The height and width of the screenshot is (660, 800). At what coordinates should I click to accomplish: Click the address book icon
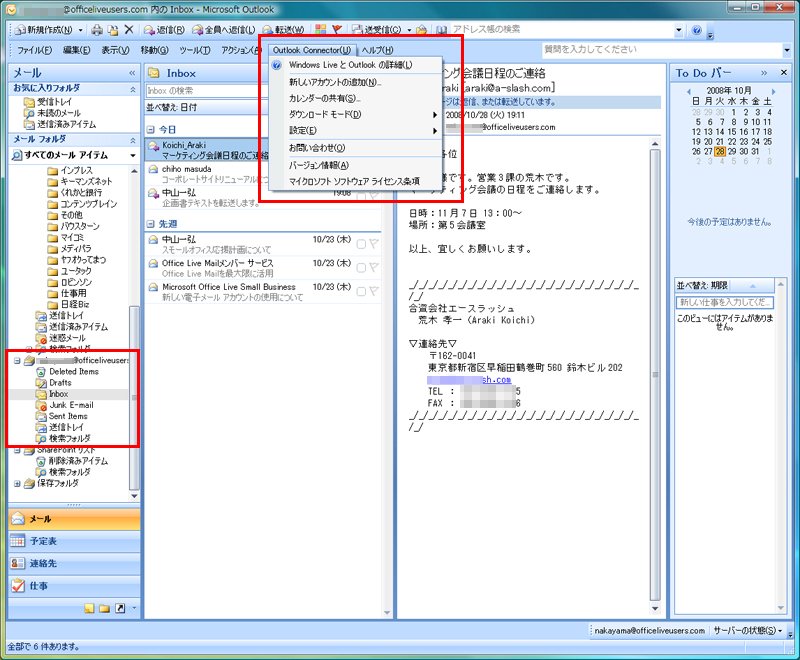coord(442,30)
